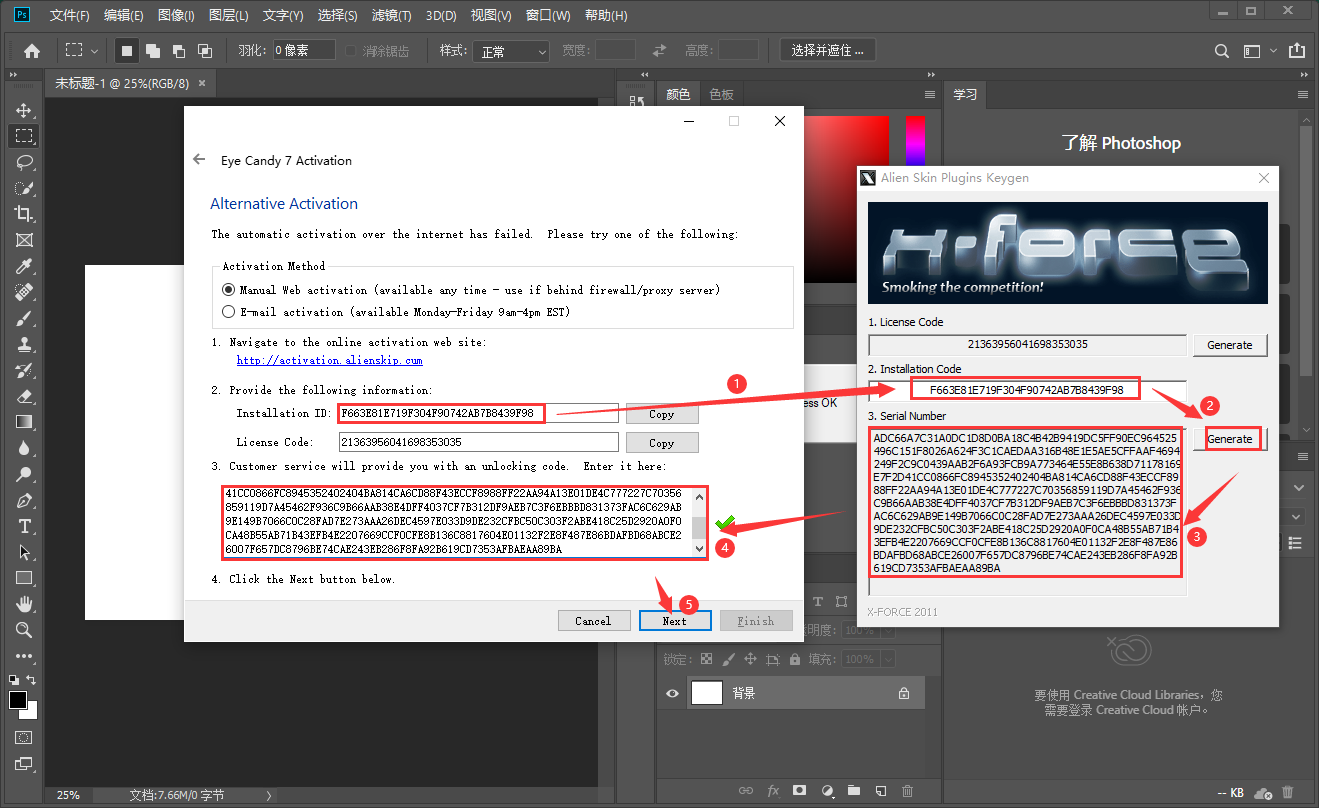Open the 滤镜(T) menu
1319x808 pixels.
point(391,16)
